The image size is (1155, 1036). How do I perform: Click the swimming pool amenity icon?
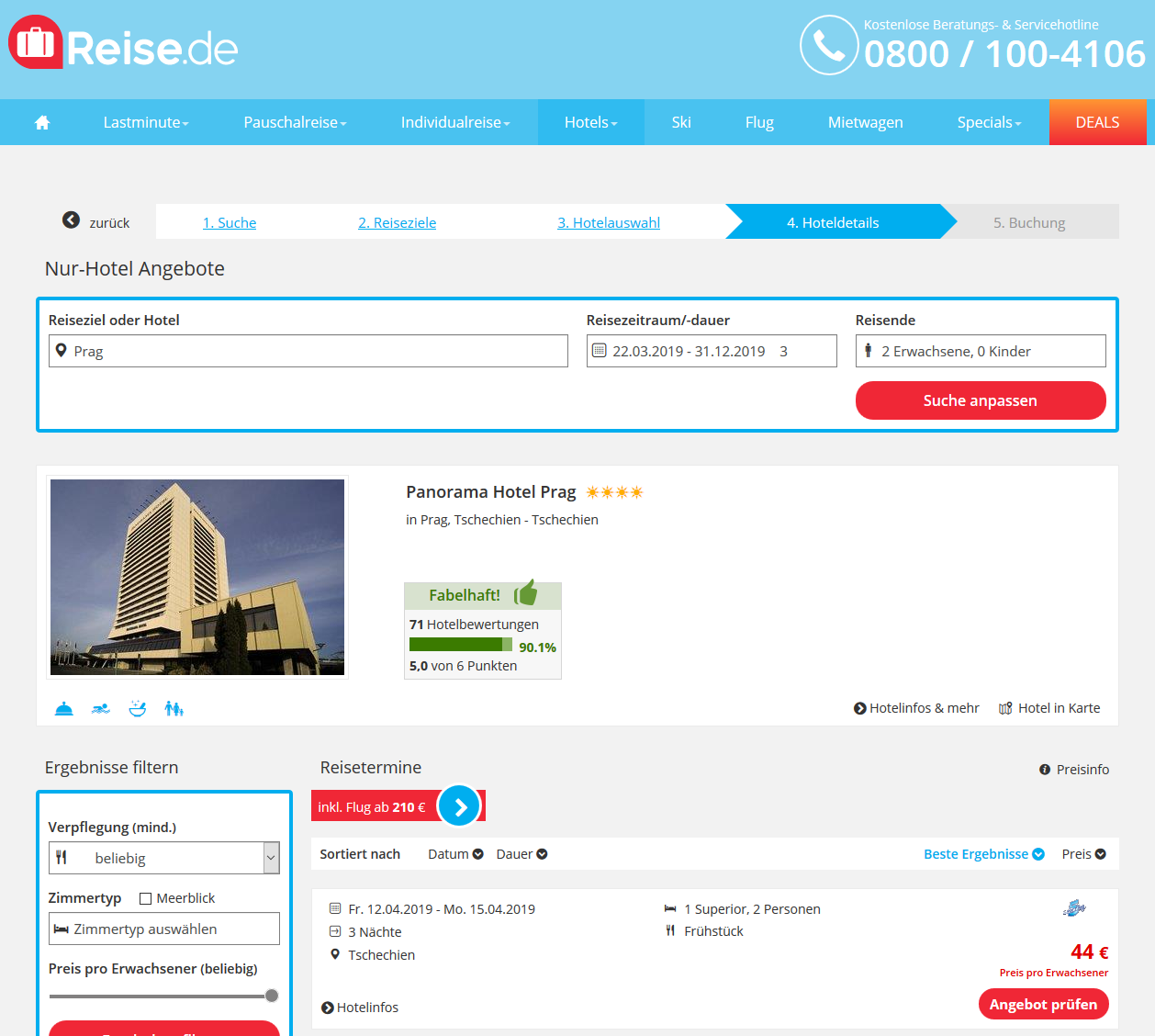(x=101, y=708)
